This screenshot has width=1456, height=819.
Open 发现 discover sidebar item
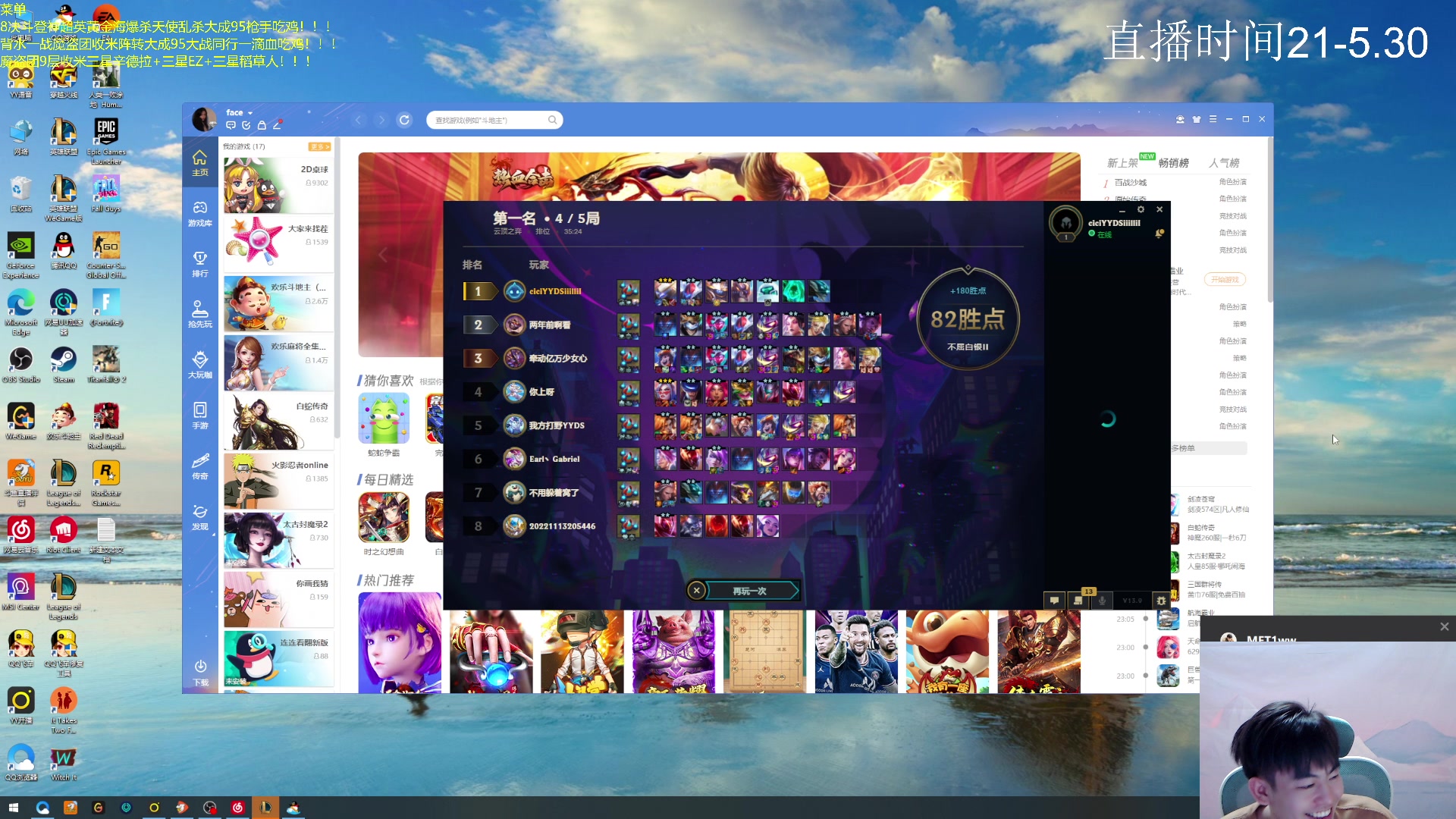coord(199,516)
